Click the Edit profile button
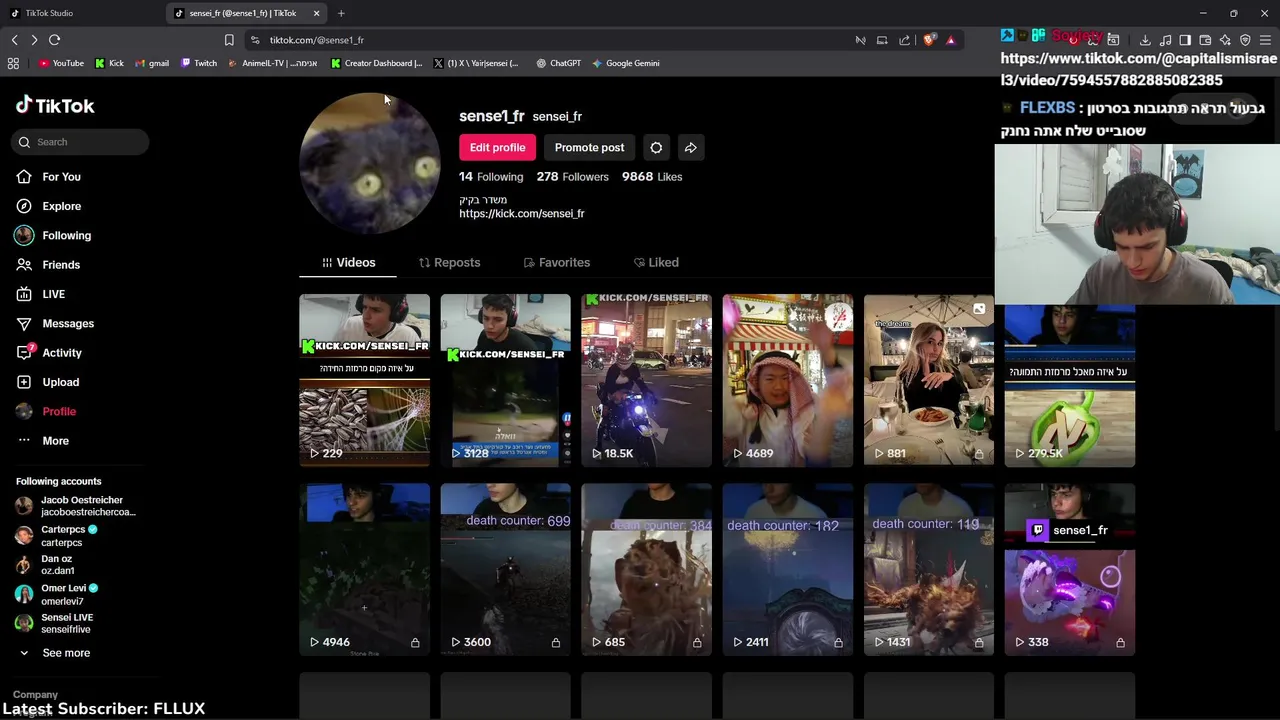This screenshot has height=720, width=1280. click(x=497, y=148)
